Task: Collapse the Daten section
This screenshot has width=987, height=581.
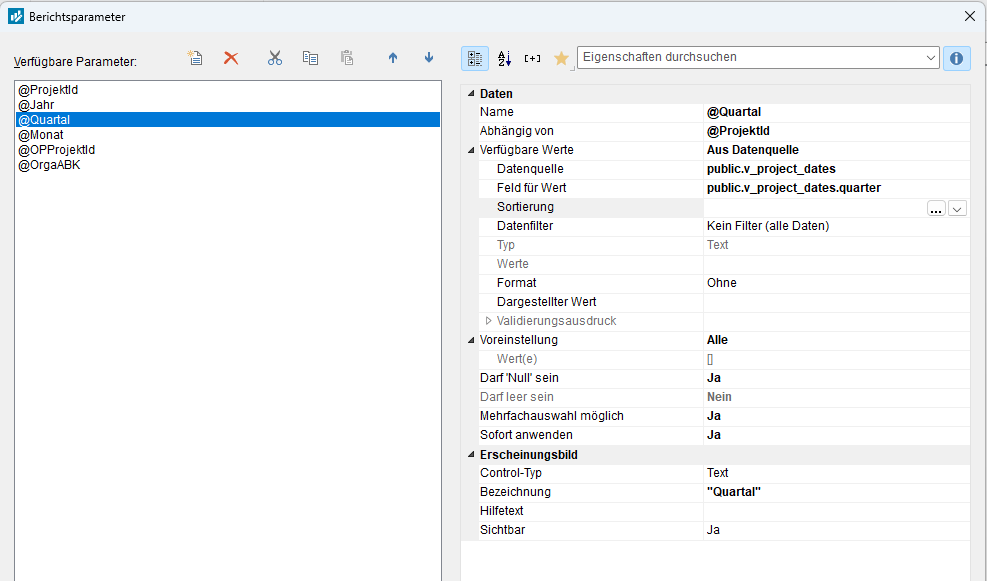Action: (x=470, y=94)
